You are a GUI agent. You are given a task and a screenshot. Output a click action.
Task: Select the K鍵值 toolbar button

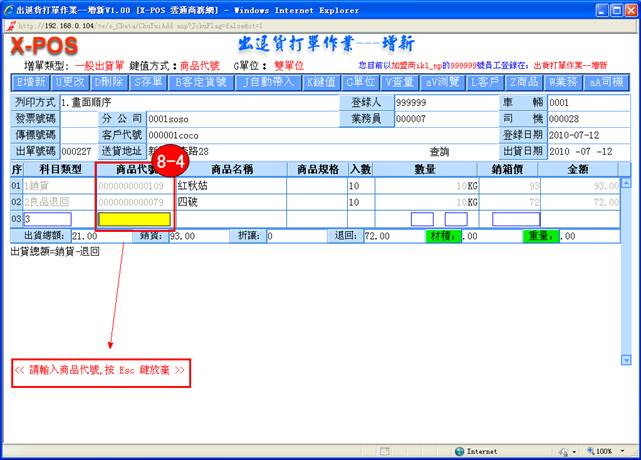tap(322, 82)
